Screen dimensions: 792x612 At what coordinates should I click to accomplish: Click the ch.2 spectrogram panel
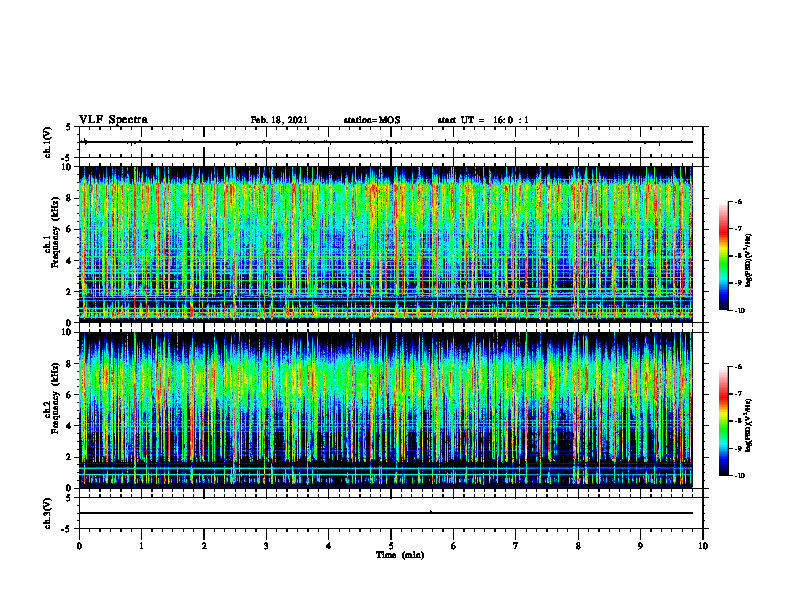pos(385,410)
